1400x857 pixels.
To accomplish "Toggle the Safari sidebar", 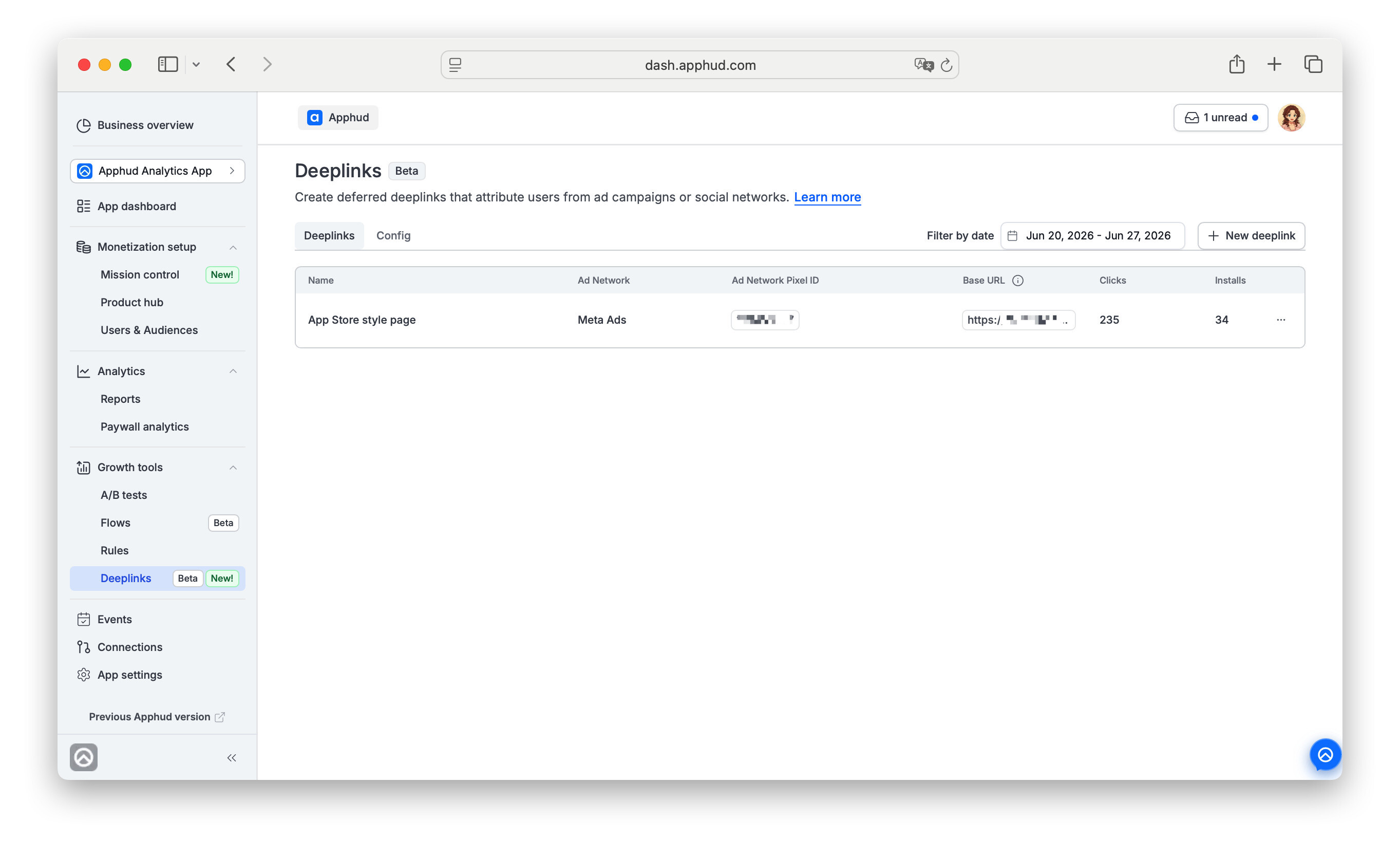I will point(167,64).
